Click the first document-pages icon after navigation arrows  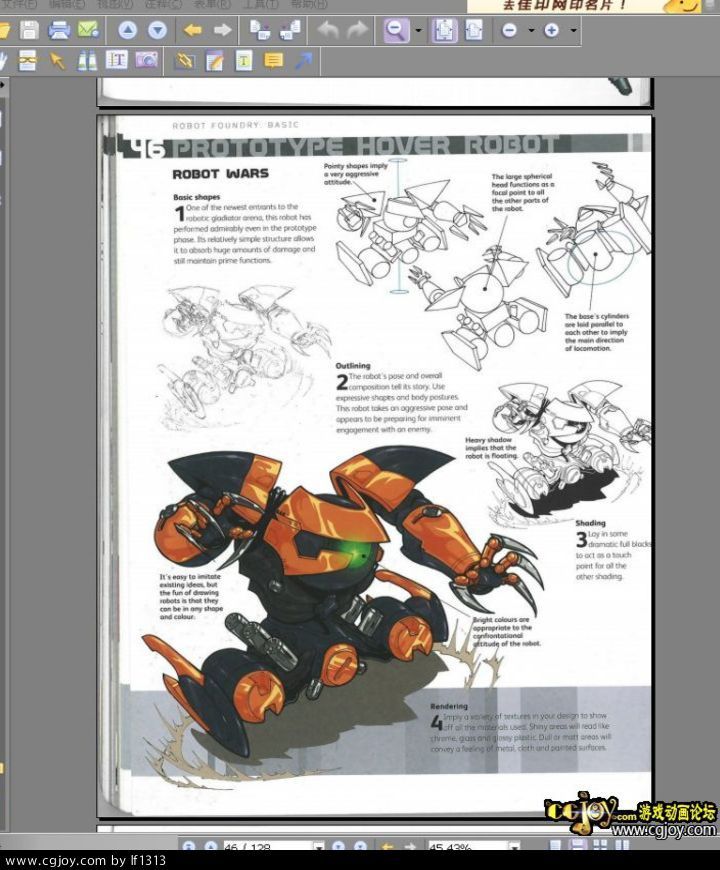pos(260,30)
